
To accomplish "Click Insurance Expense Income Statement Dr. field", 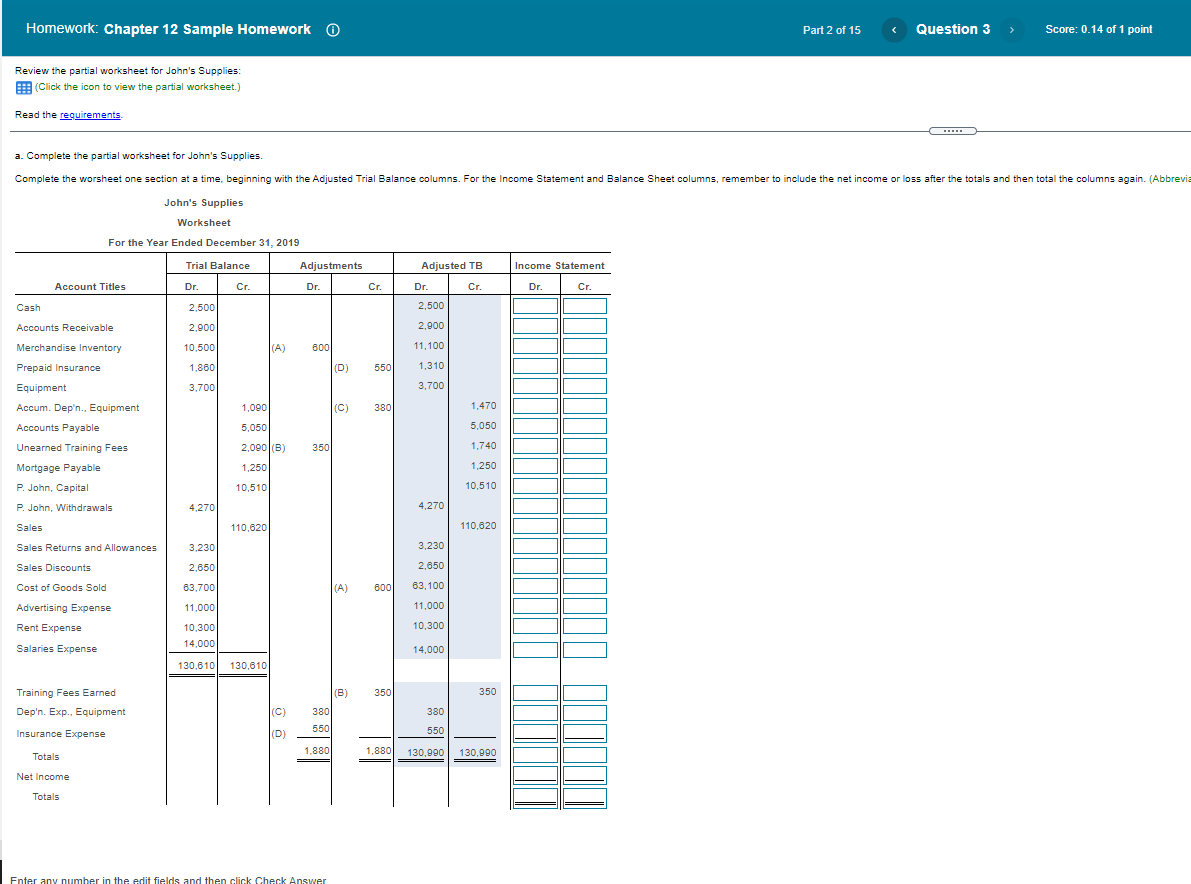I will (535, 733).
